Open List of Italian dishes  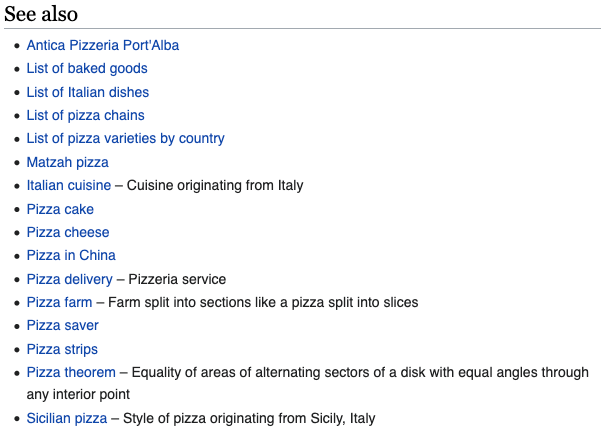coord(88,92)
